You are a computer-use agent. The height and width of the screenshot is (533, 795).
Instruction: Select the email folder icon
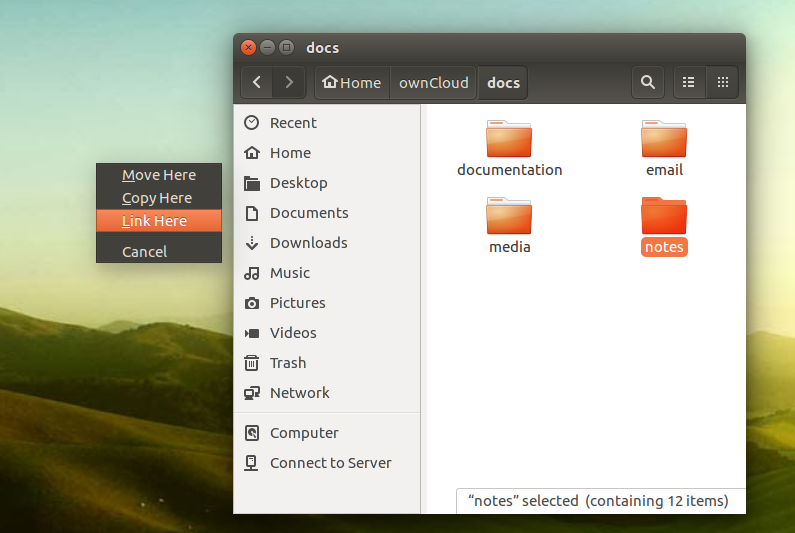click(x=664, y=139)
